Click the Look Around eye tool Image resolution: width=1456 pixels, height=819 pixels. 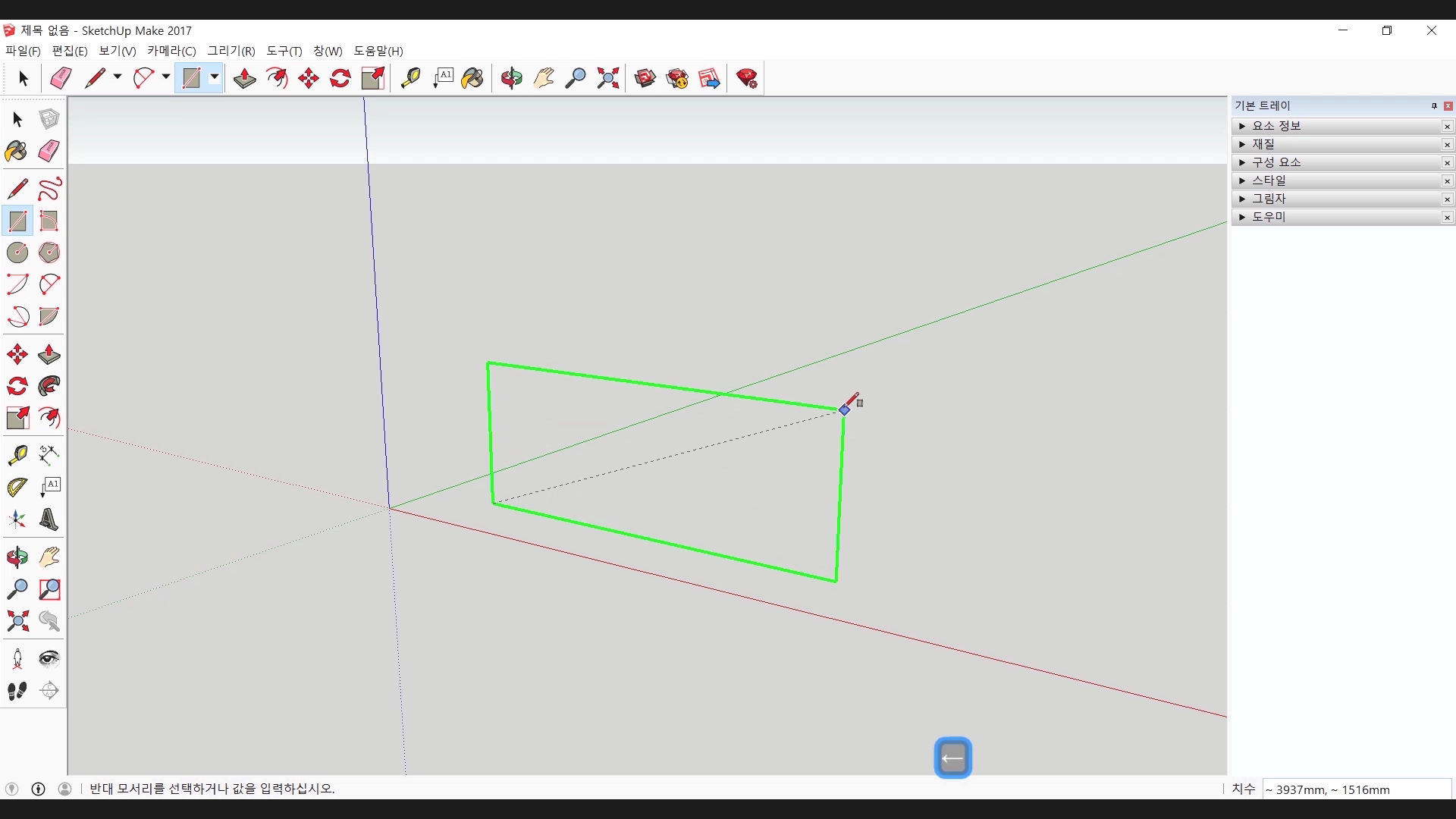(49, 658)
